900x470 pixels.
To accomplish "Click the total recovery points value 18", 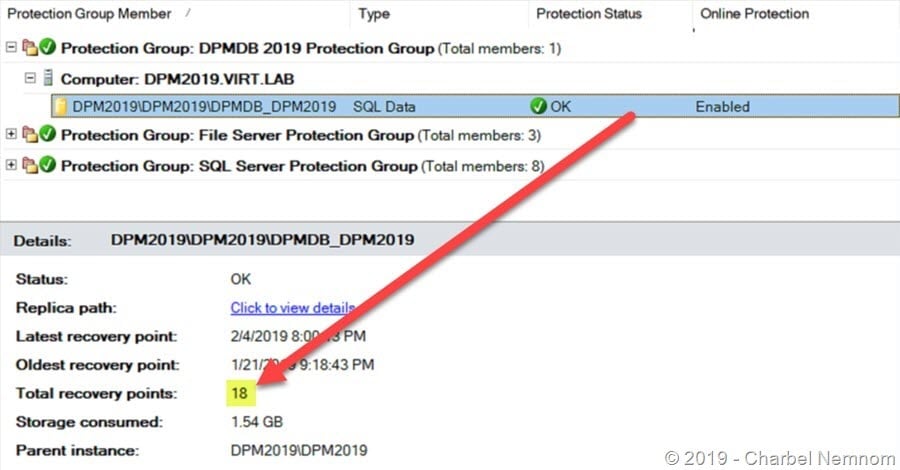I will [239, 393].
